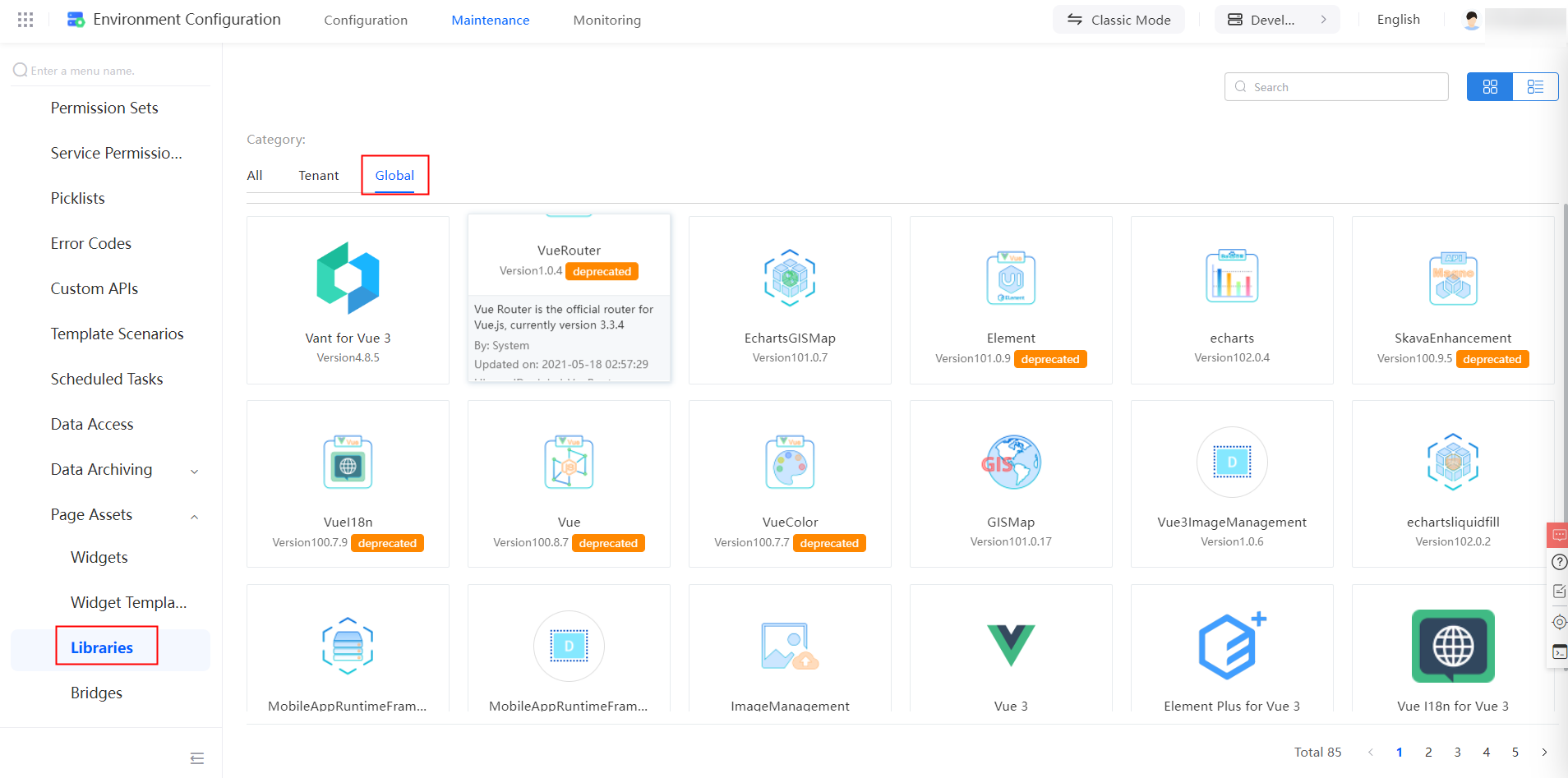Open the notes edit icon on right edge
Viewport: 1568px width, 778px height.
pos(1559,592)
